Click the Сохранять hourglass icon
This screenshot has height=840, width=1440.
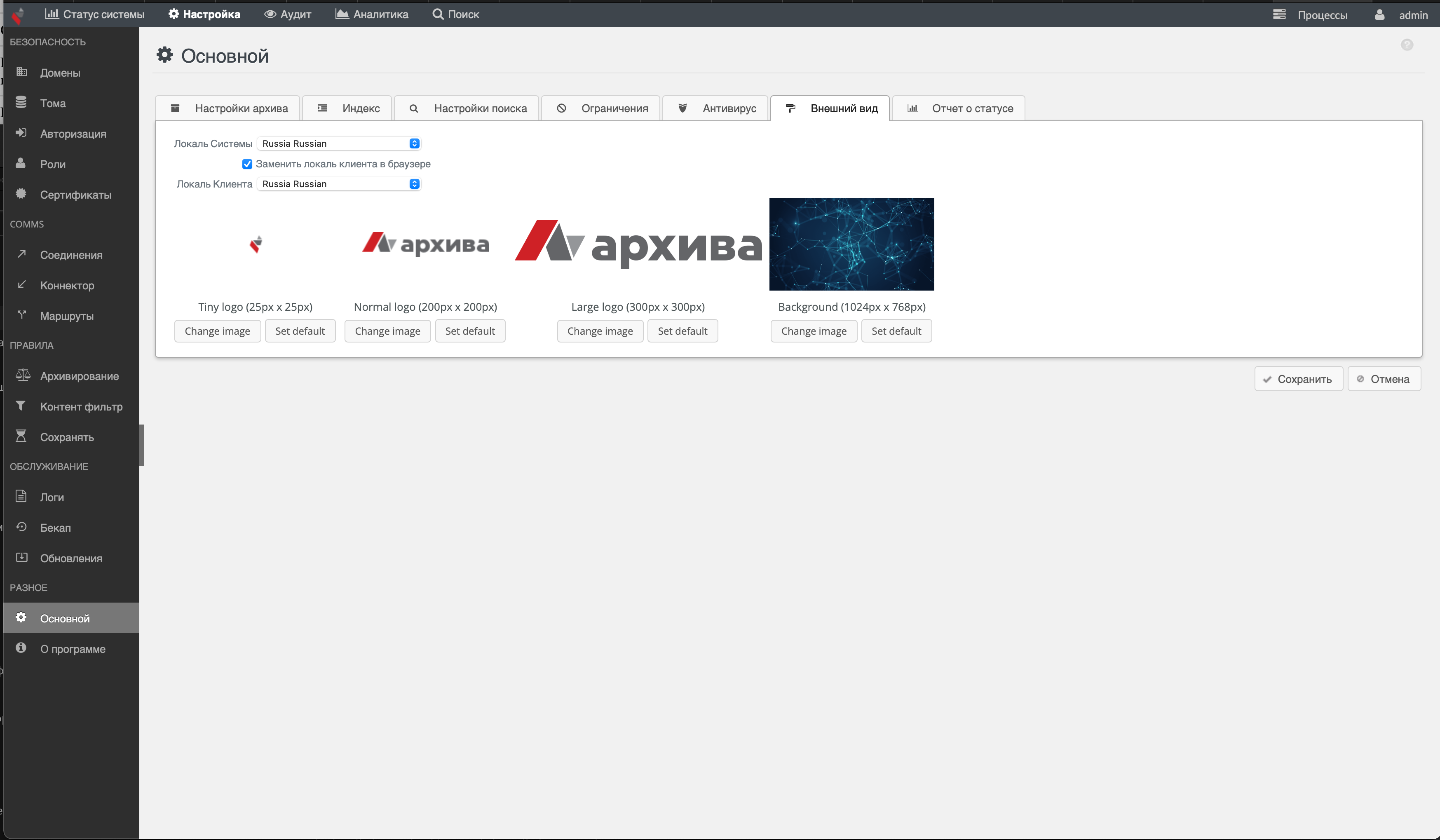pos(21,436)
